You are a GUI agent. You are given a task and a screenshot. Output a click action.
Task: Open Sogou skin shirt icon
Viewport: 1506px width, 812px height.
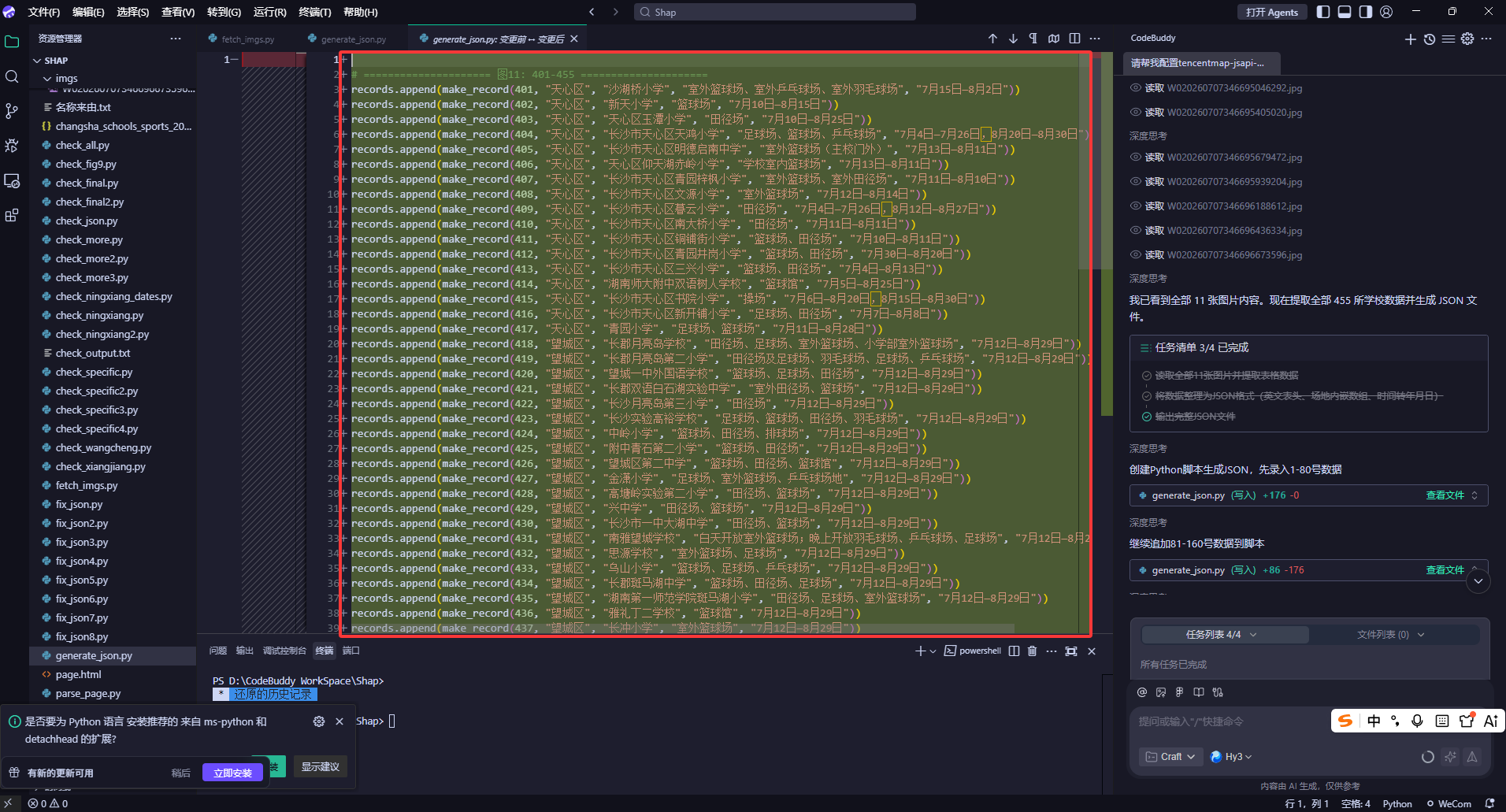tap(1466, 721)
